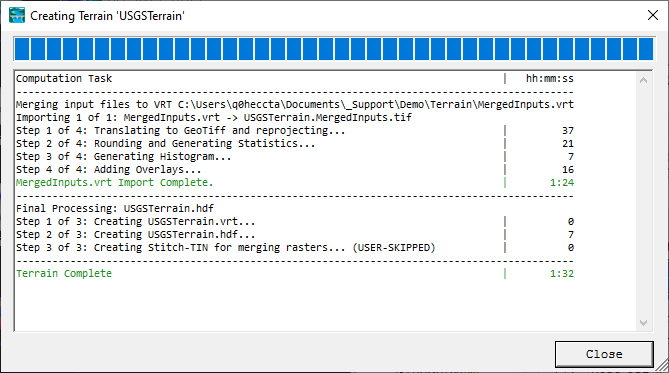
Task: Select 'MergedInputs.vrt Import Complete.' line
Action: click(x=114, y=183)
